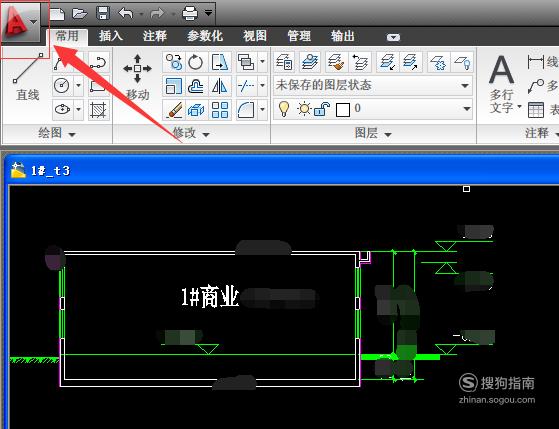
Task: Click the New drawing icon
Action: tap(57, 14)
